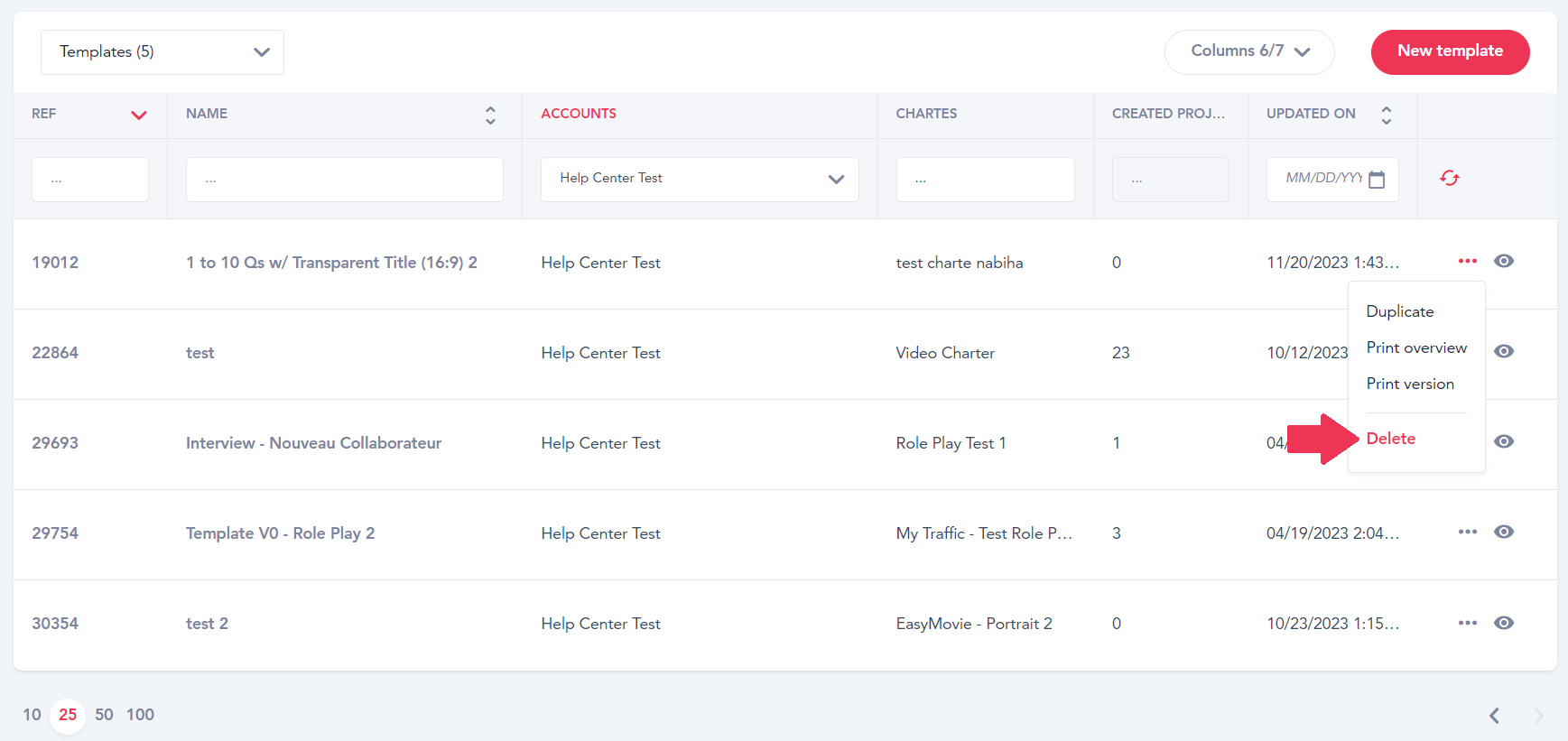Click the ACCOUNTS column header
The width and height of the screenshot is (1568, 741).
coord(579,114)
